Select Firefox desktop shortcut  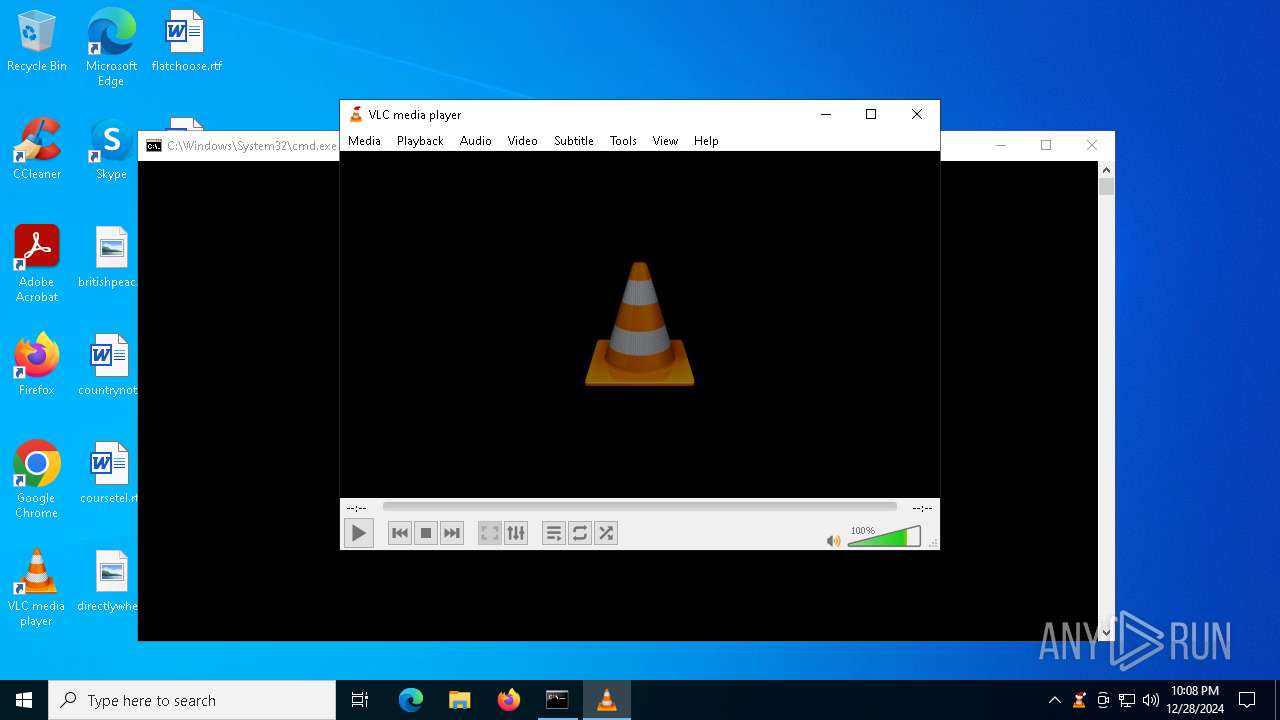(x=37, y=366)
